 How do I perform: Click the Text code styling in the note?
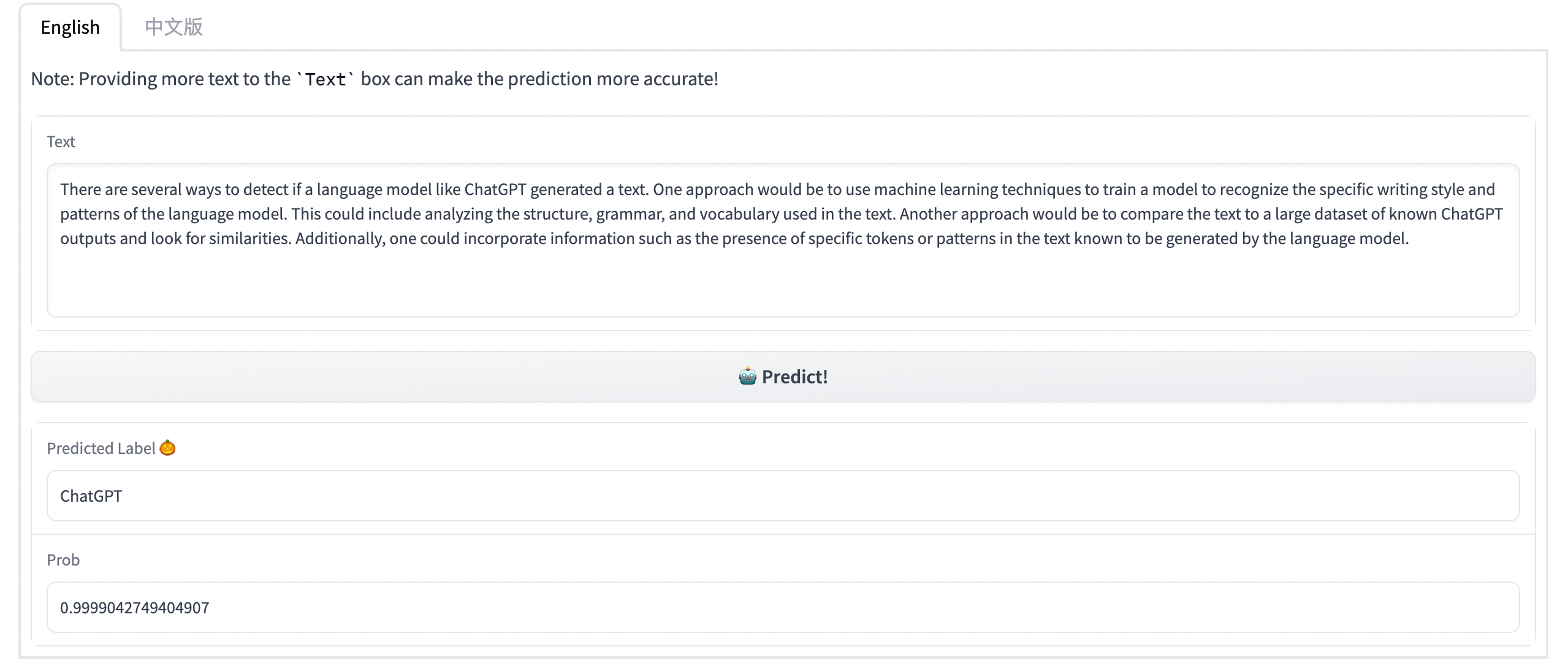[x=325, y=79]
